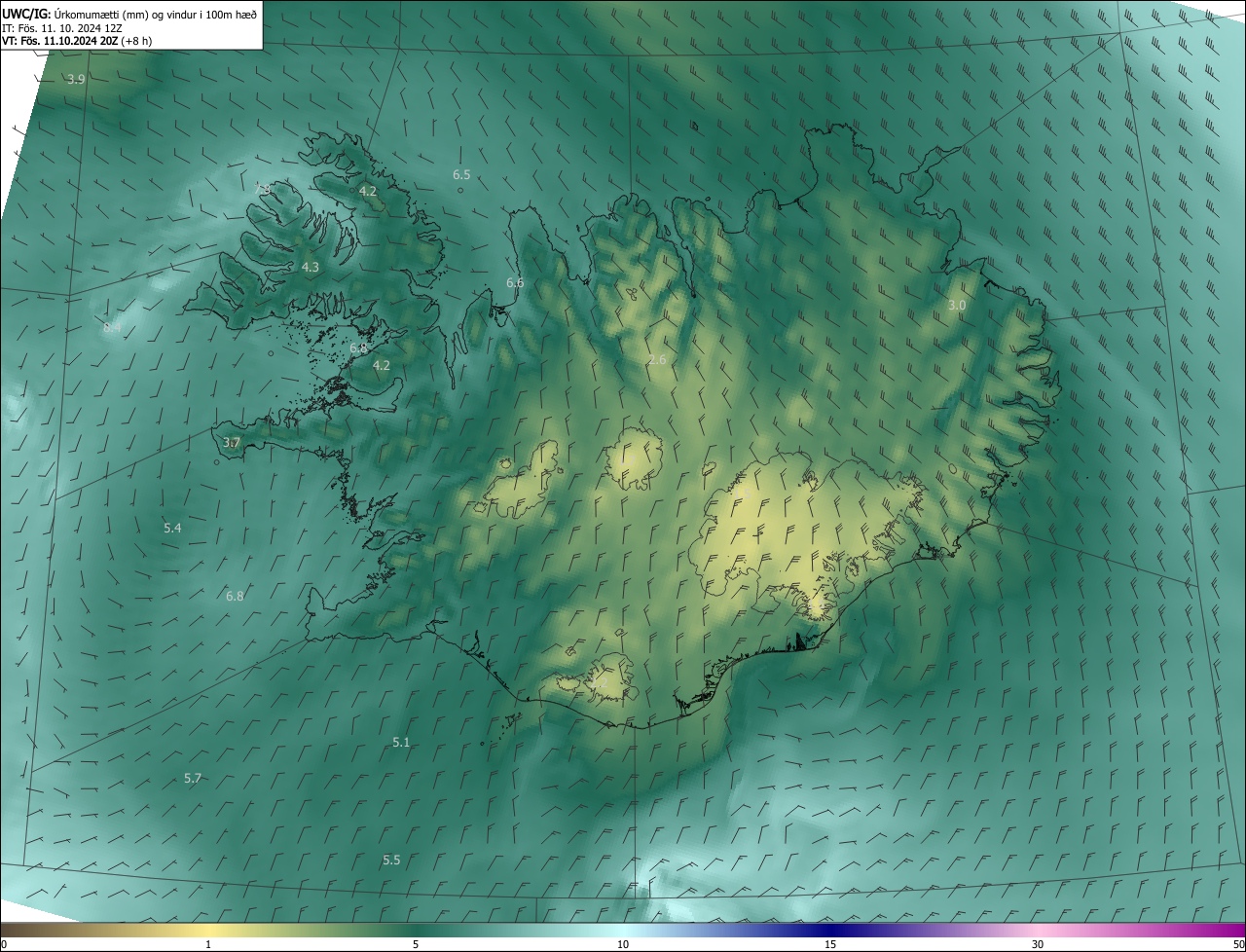
Task: Click the 'IT: Fös. 11. 10. 2024 12Z' line
Action: click(x=62, y=28)
